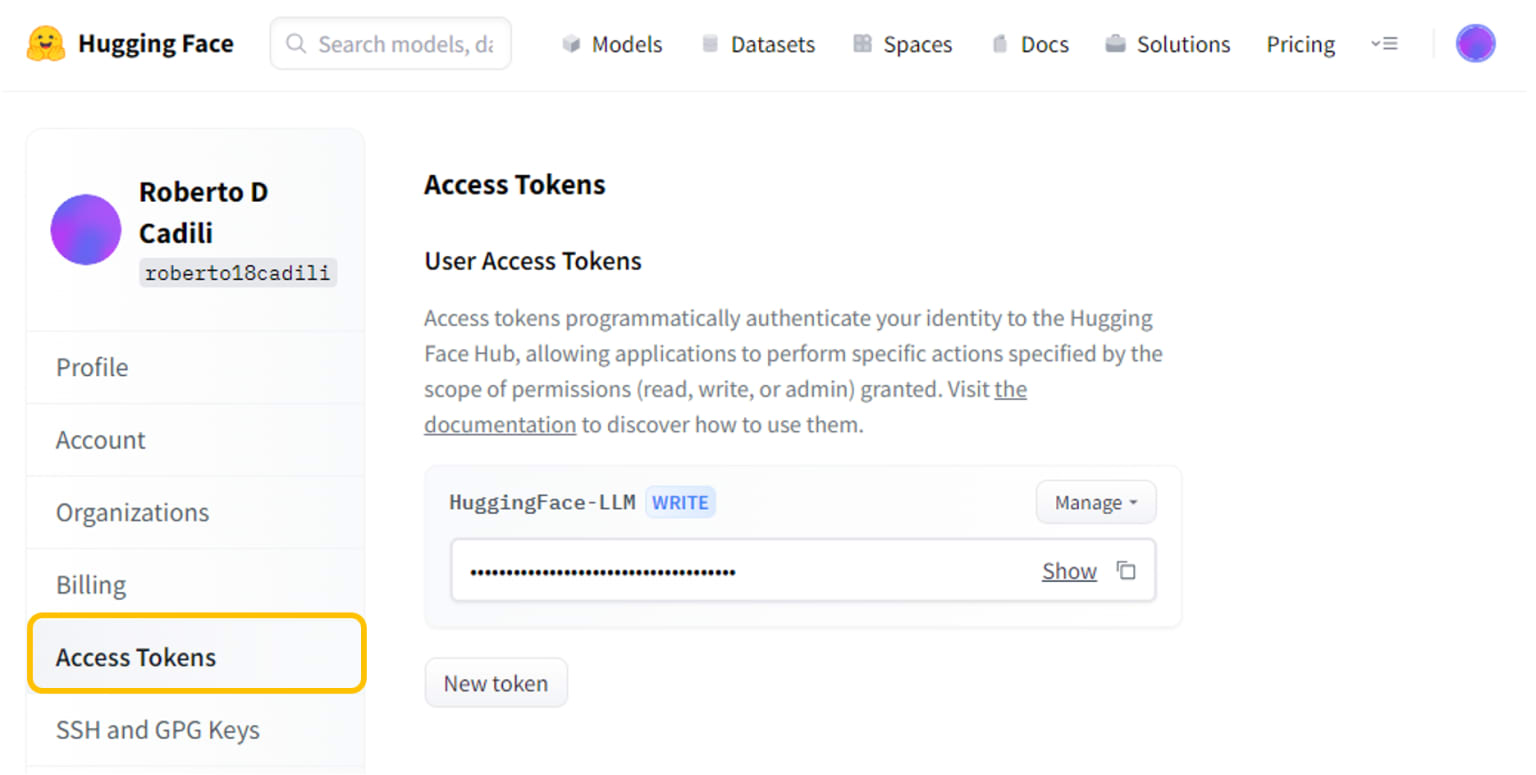Click the HuggingFace-LLM token name

542,502
